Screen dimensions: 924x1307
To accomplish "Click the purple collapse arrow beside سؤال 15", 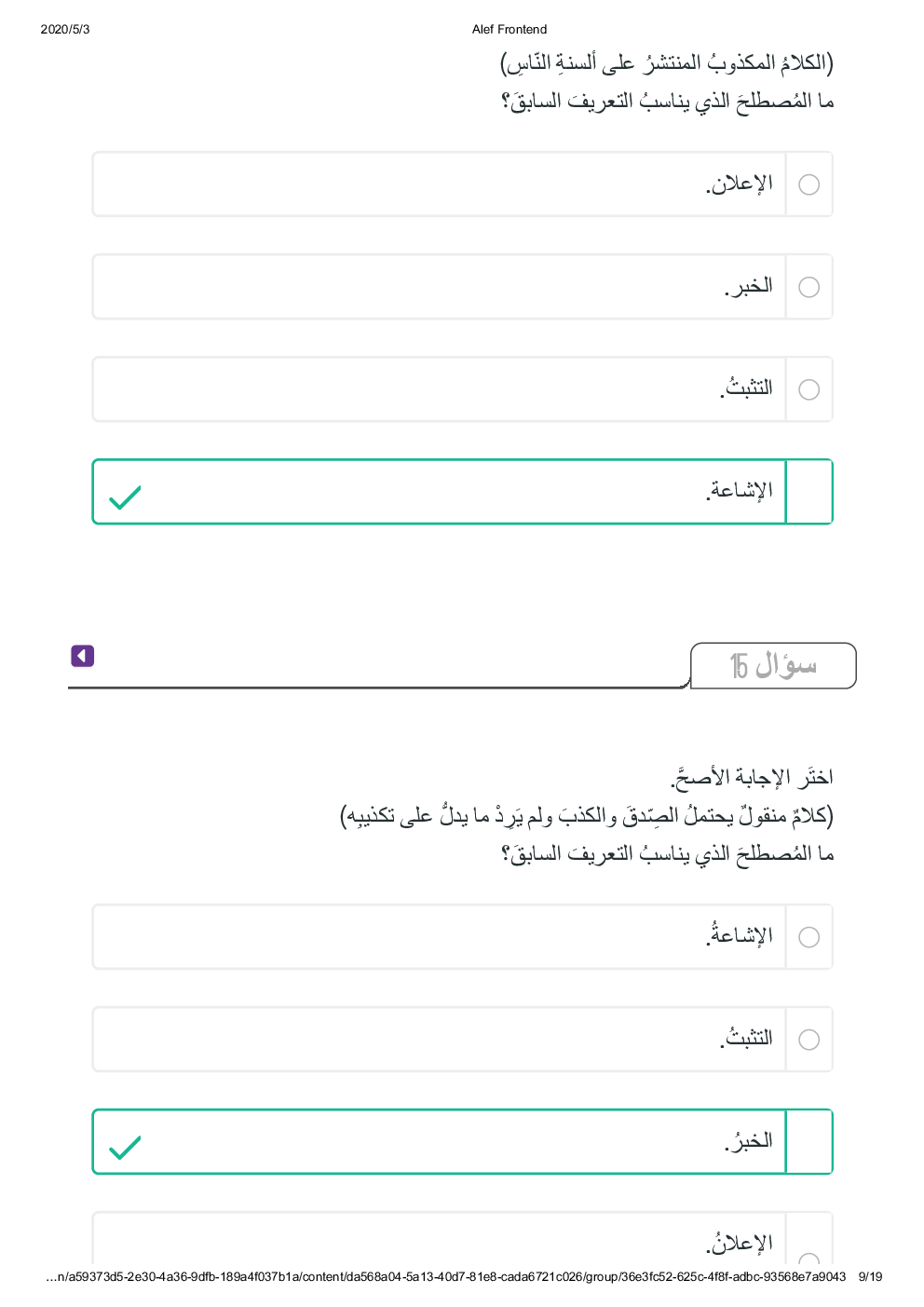I will coord(83,656).
